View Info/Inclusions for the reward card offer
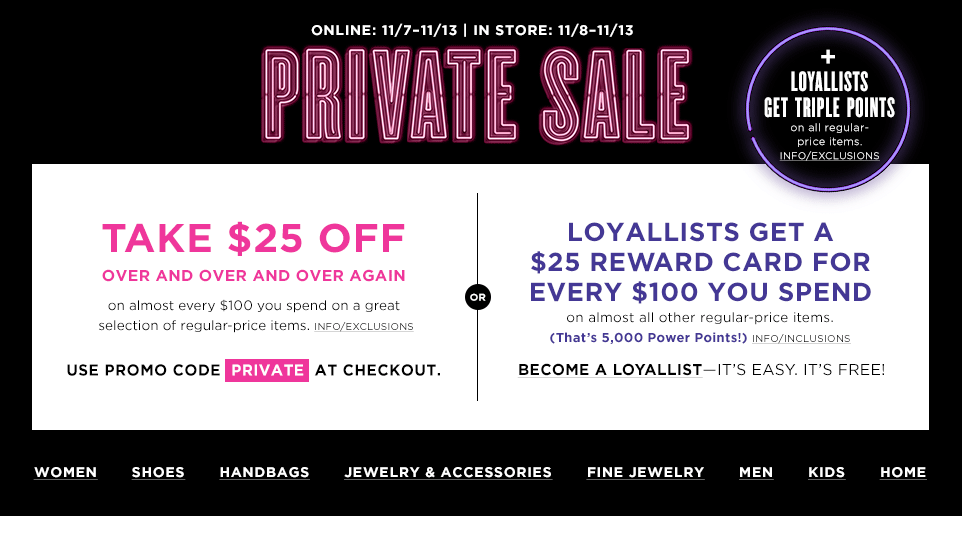 pos(800,339)
